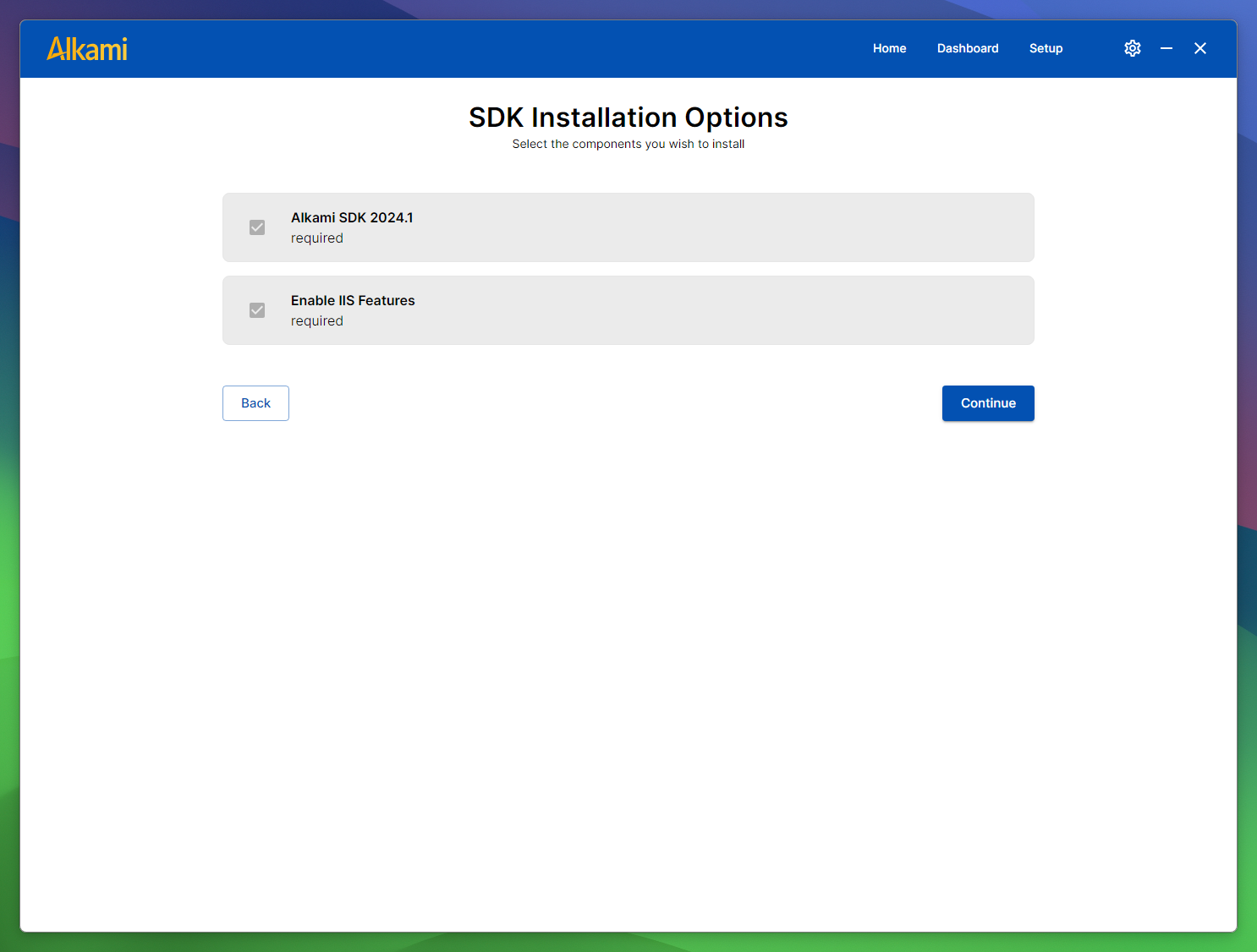Open the Dashboard menu item
The width and height of the screenshot is (1257, 952).
click(x=968, y=48)
